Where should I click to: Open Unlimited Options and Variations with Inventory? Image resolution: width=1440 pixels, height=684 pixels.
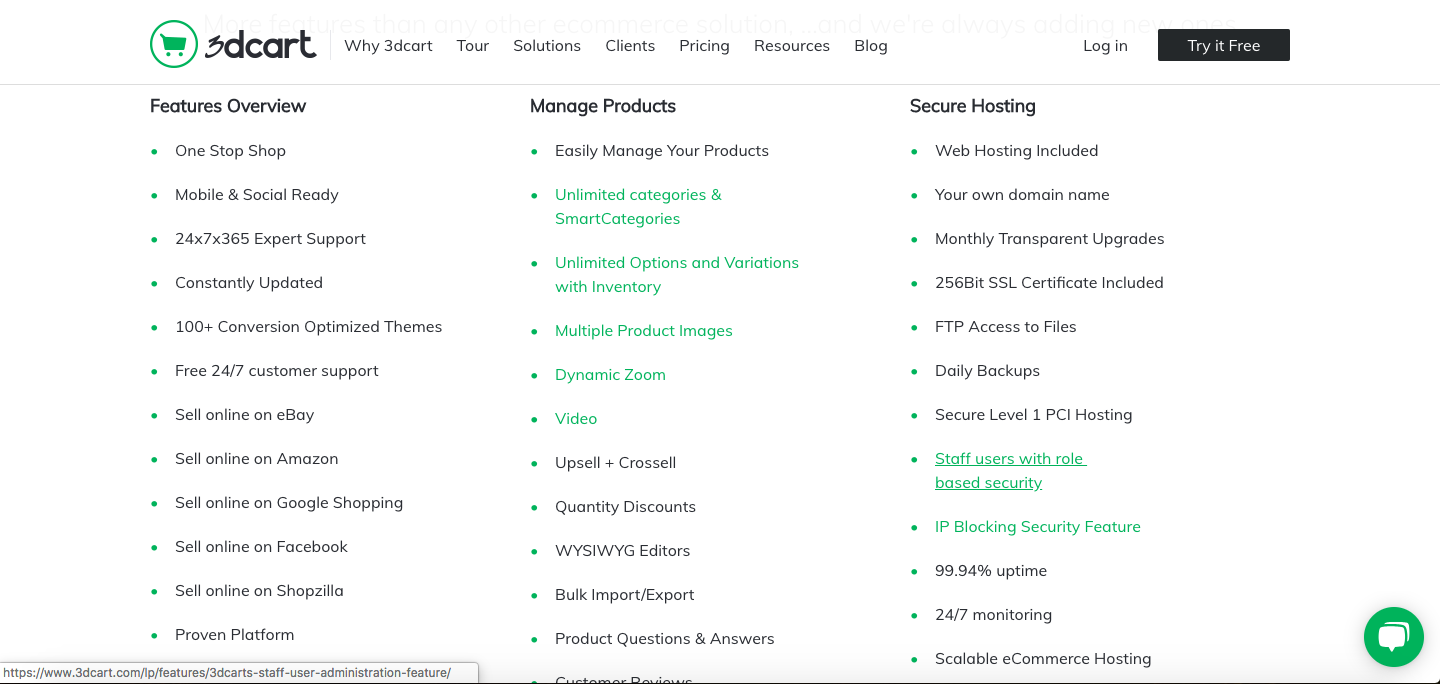click(x=677, y=275)
